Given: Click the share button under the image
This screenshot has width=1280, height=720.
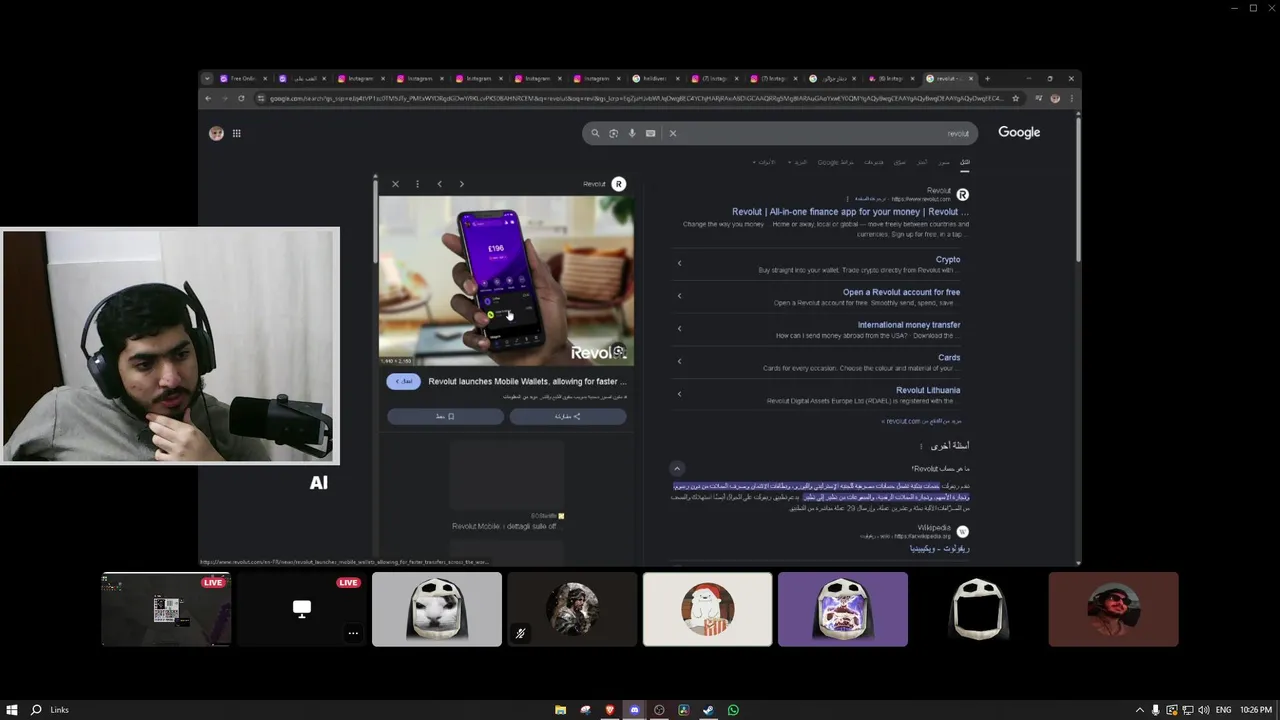Looking at the screenshot, I should pyautogui.click(x=568, y=416).
